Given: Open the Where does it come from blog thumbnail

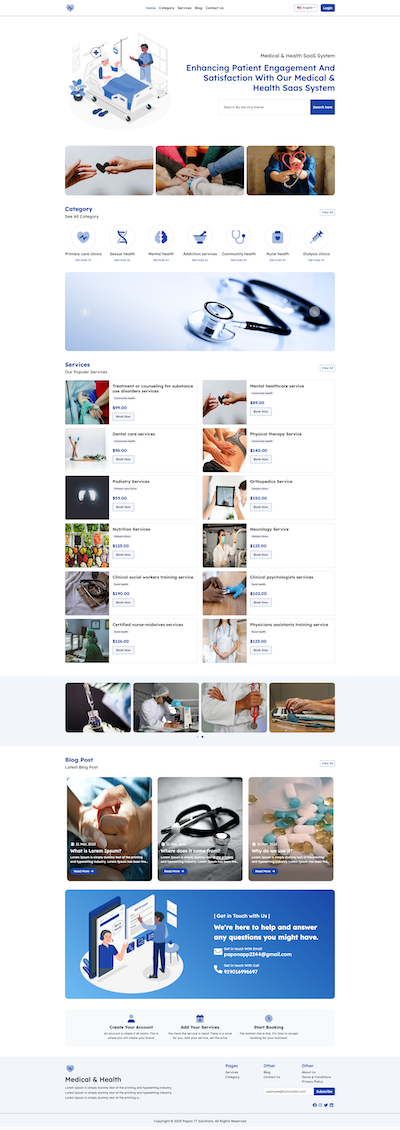Looking at the screenshot, I should [200, 829].
